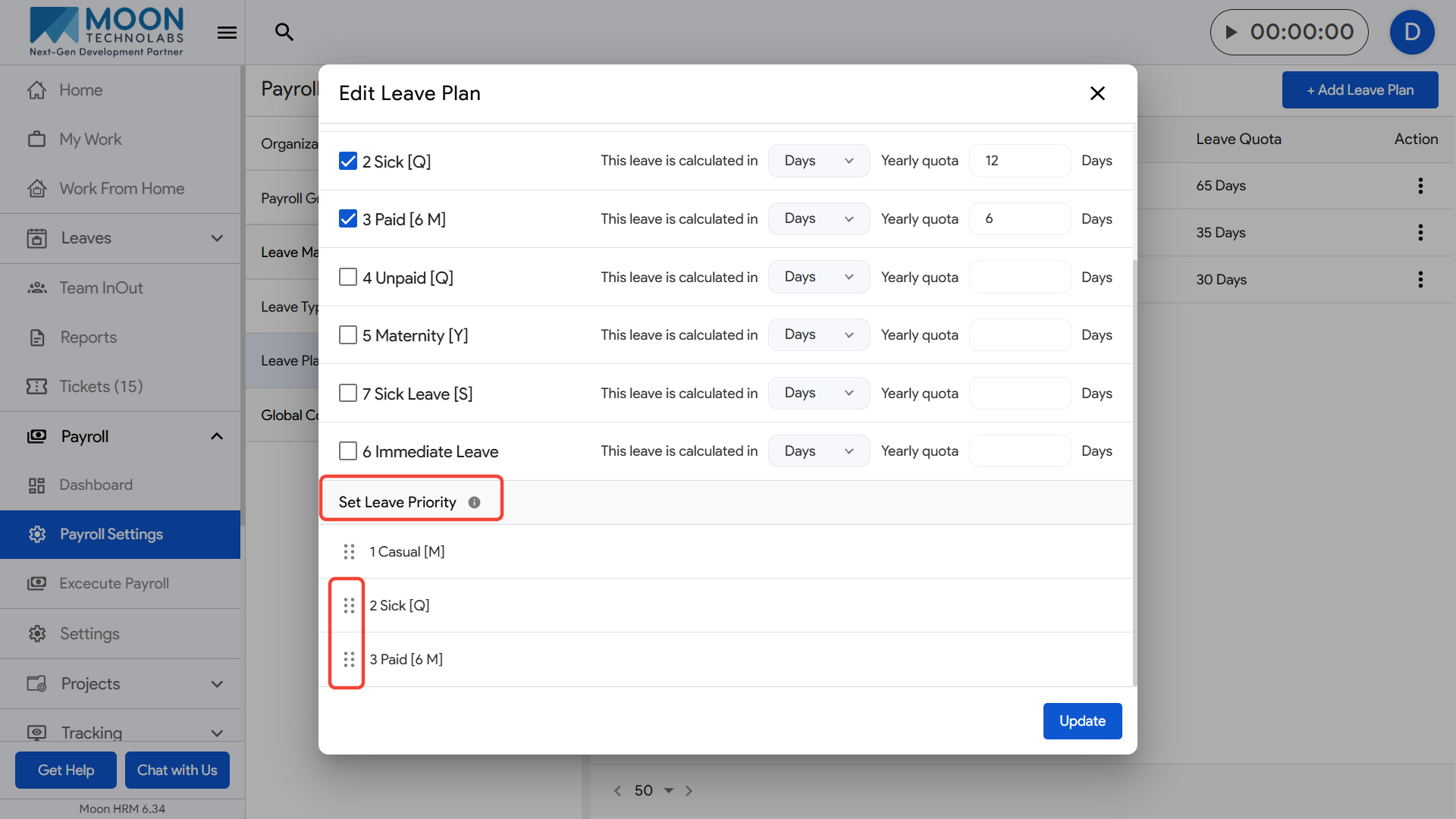This screenshot has height=819, width=1456.
Task: Collapse the Payroll sidebar section
Action: 217,436
